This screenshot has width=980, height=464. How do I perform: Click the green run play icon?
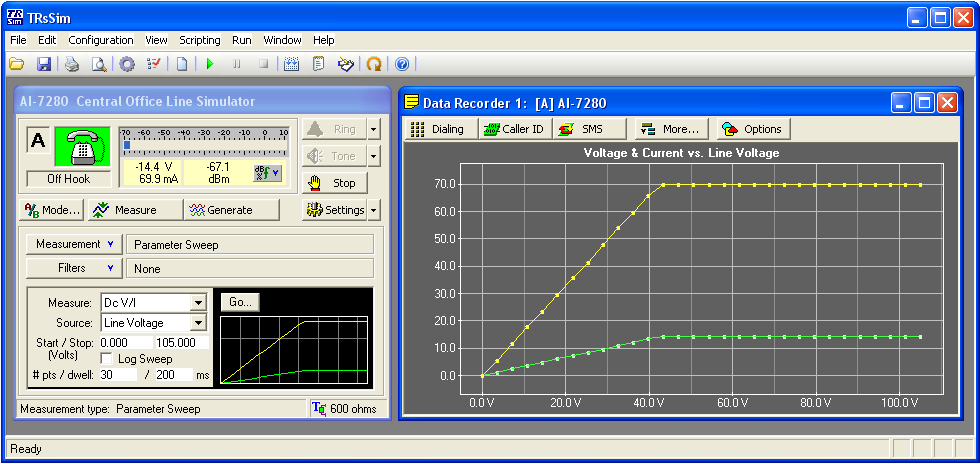[x=210, y=64]
